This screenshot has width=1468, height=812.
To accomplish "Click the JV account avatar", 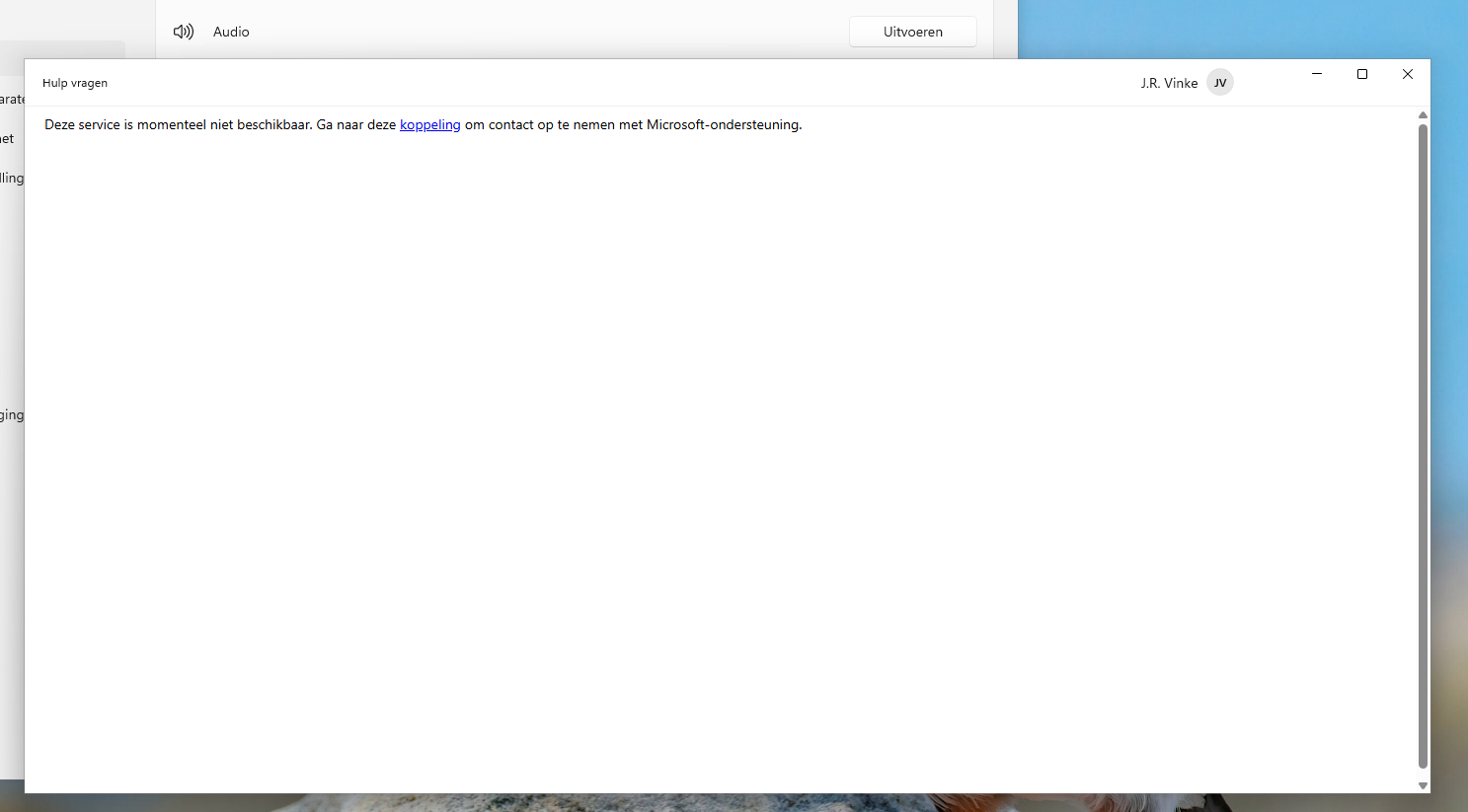I will pos(1220,83).
